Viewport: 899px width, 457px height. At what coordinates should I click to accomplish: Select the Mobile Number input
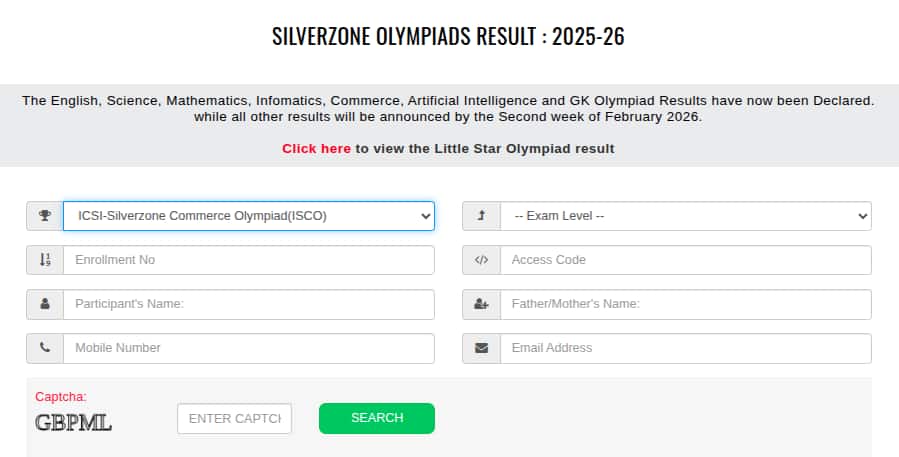point(248,348)
